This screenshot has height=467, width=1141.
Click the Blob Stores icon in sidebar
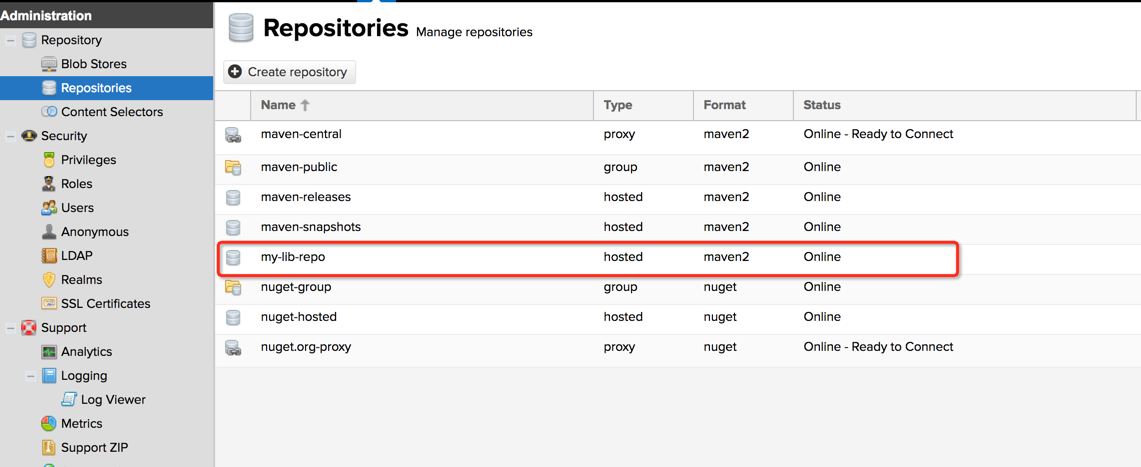49,64
